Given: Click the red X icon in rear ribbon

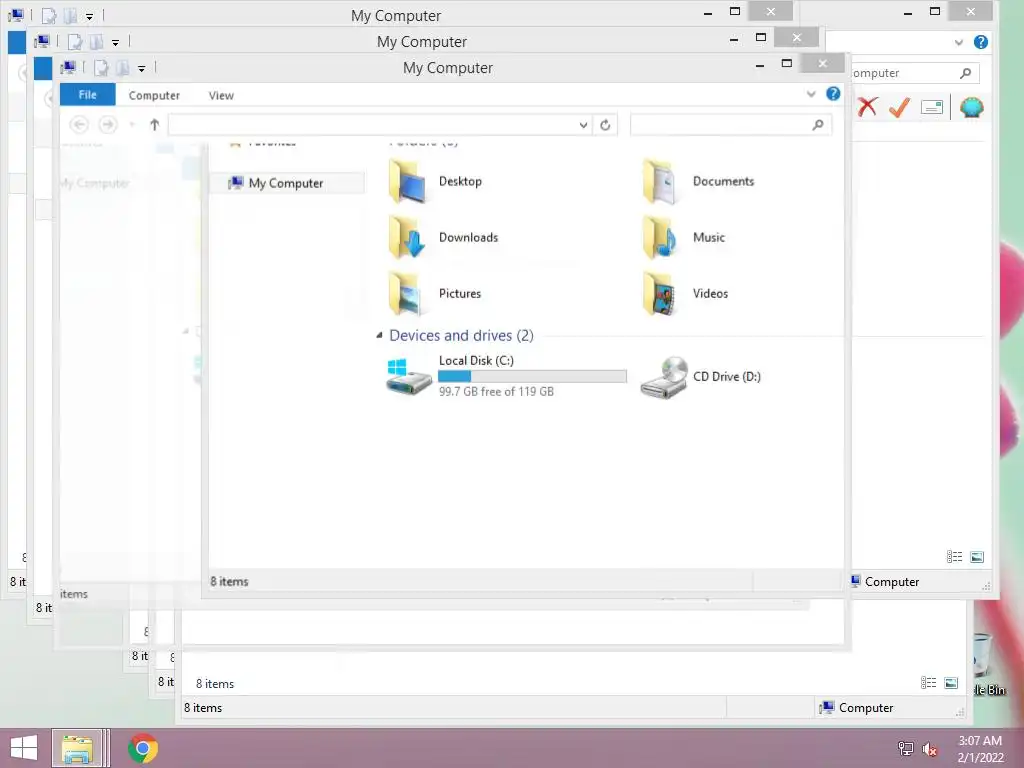Looking at the screenshot, I should (x=868, y=107).
